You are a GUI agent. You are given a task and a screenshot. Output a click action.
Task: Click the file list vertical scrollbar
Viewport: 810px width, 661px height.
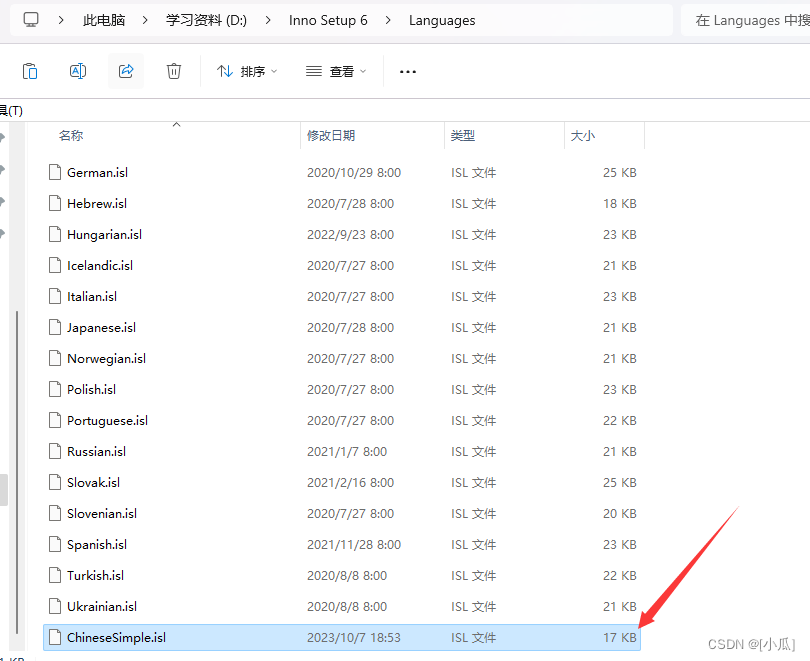[x=17, y=472]
